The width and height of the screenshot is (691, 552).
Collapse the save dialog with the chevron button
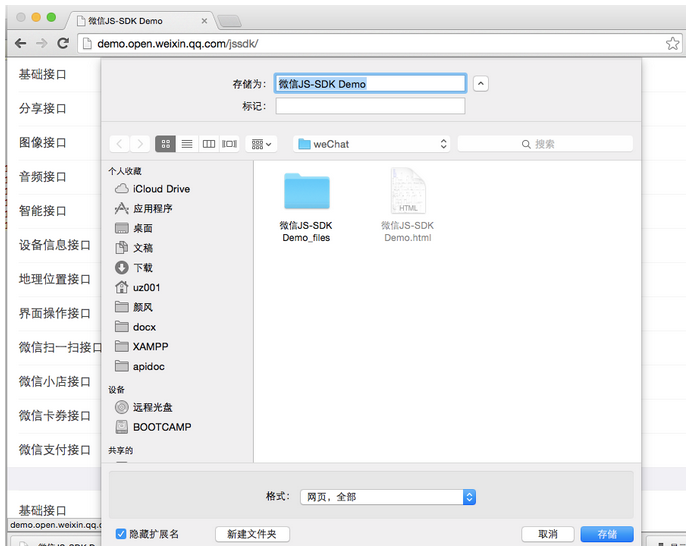click(x=480, y=84)
